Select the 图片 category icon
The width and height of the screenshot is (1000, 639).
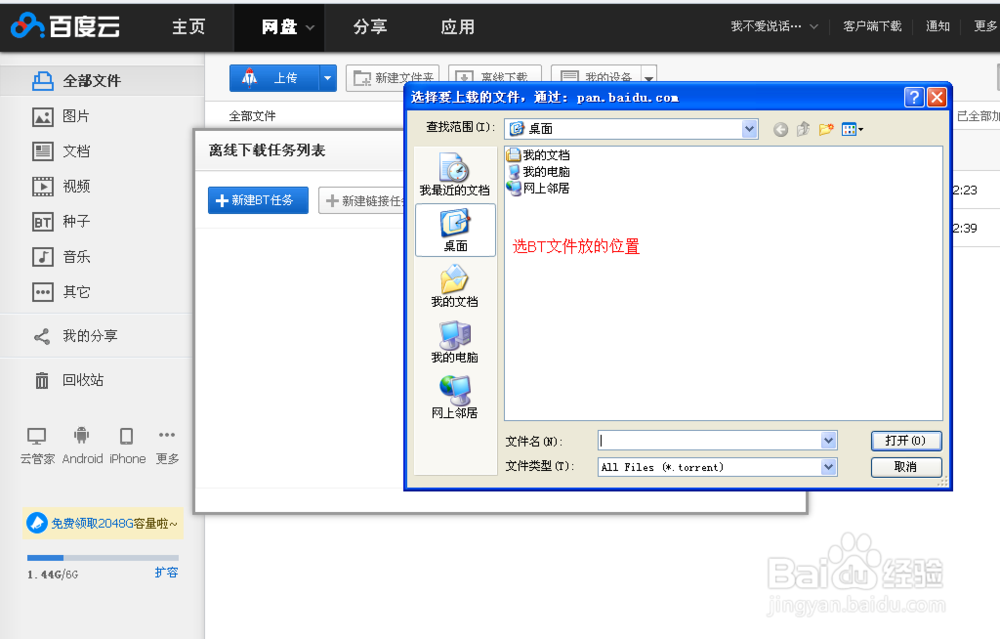(x=43, y=117)
